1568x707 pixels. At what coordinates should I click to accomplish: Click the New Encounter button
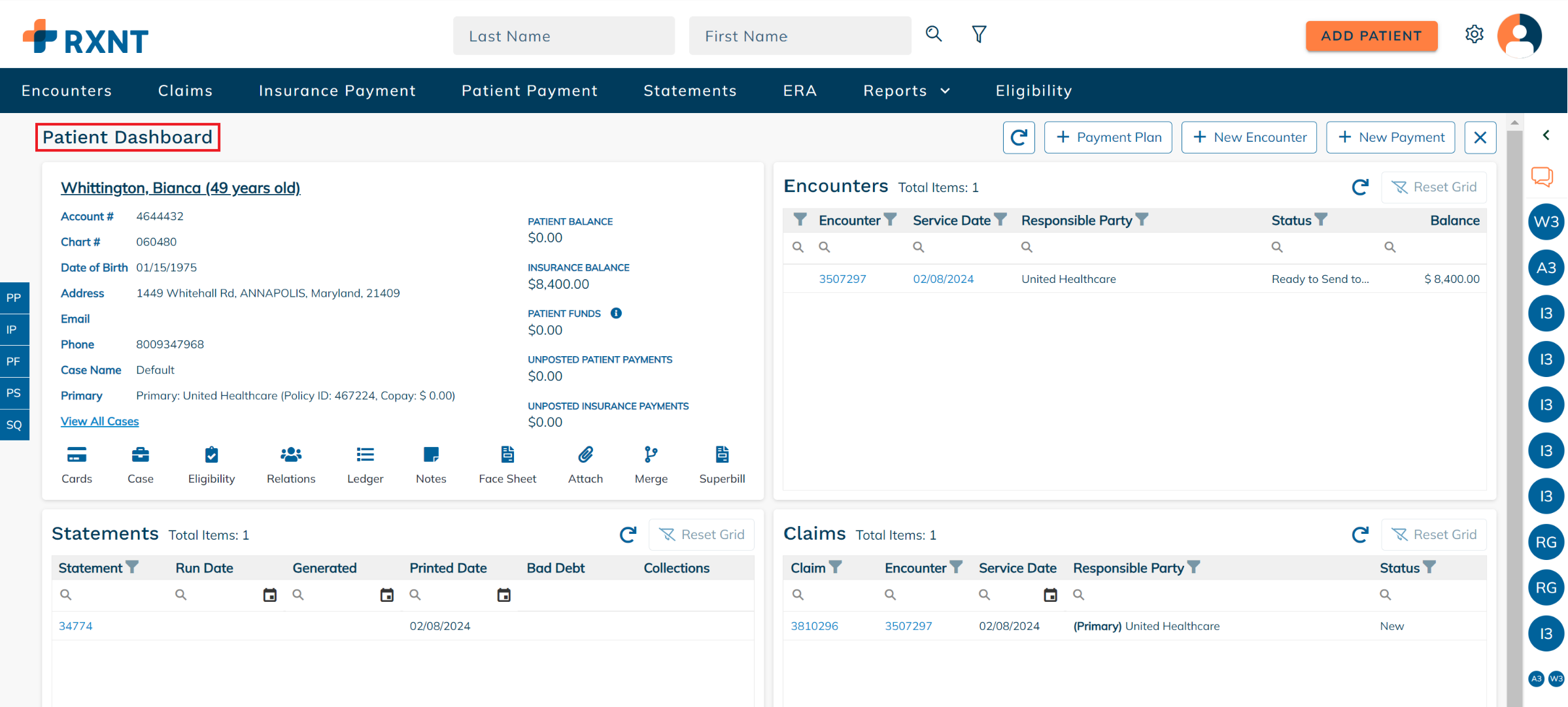1249,137
